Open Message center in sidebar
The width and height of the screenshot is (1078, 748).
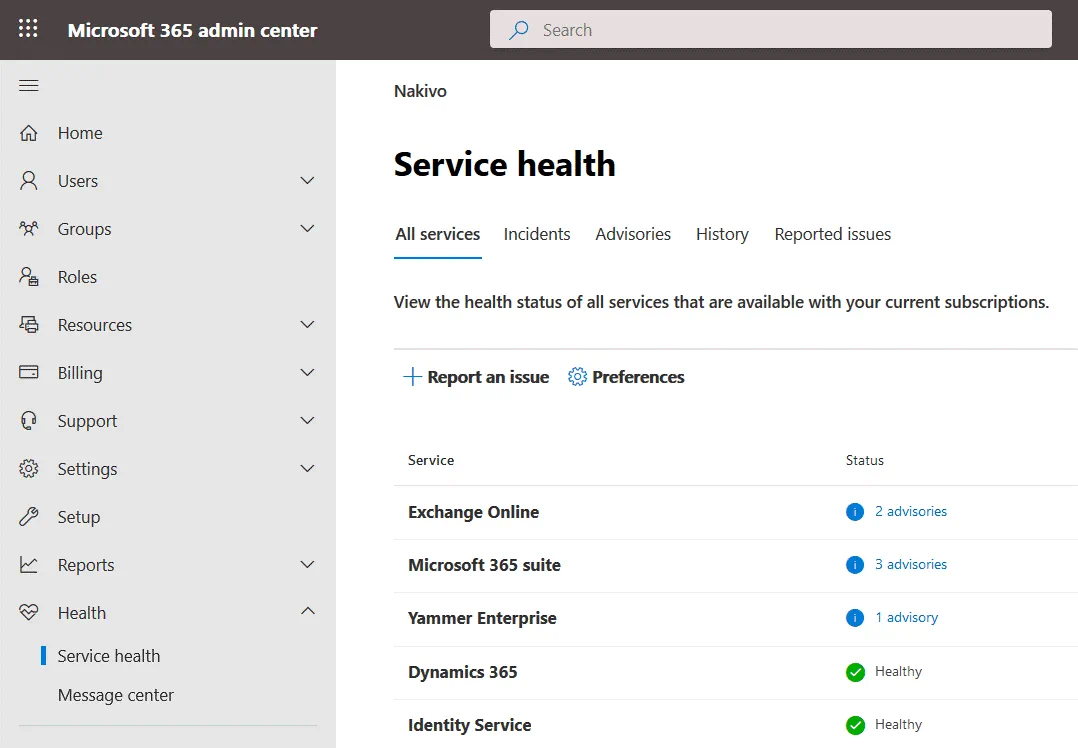(x=116, y=695)
